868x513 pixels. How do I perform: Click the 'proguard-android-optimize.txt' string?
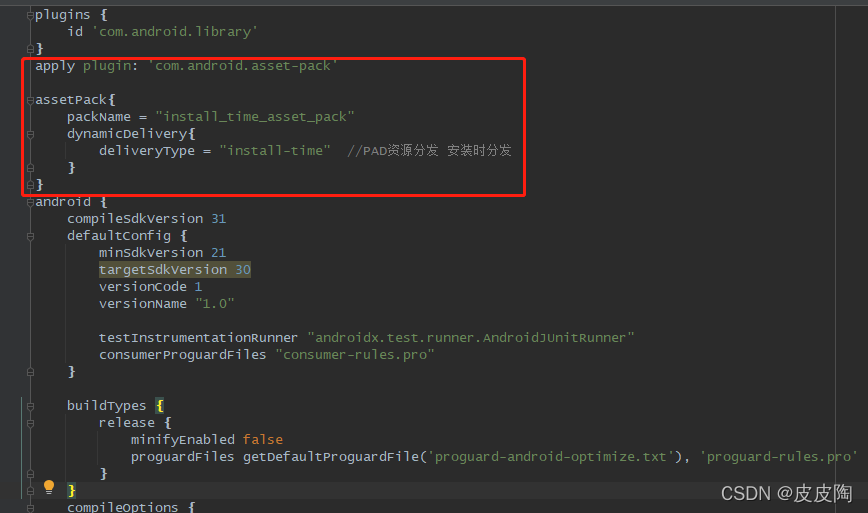coord(551,457)
